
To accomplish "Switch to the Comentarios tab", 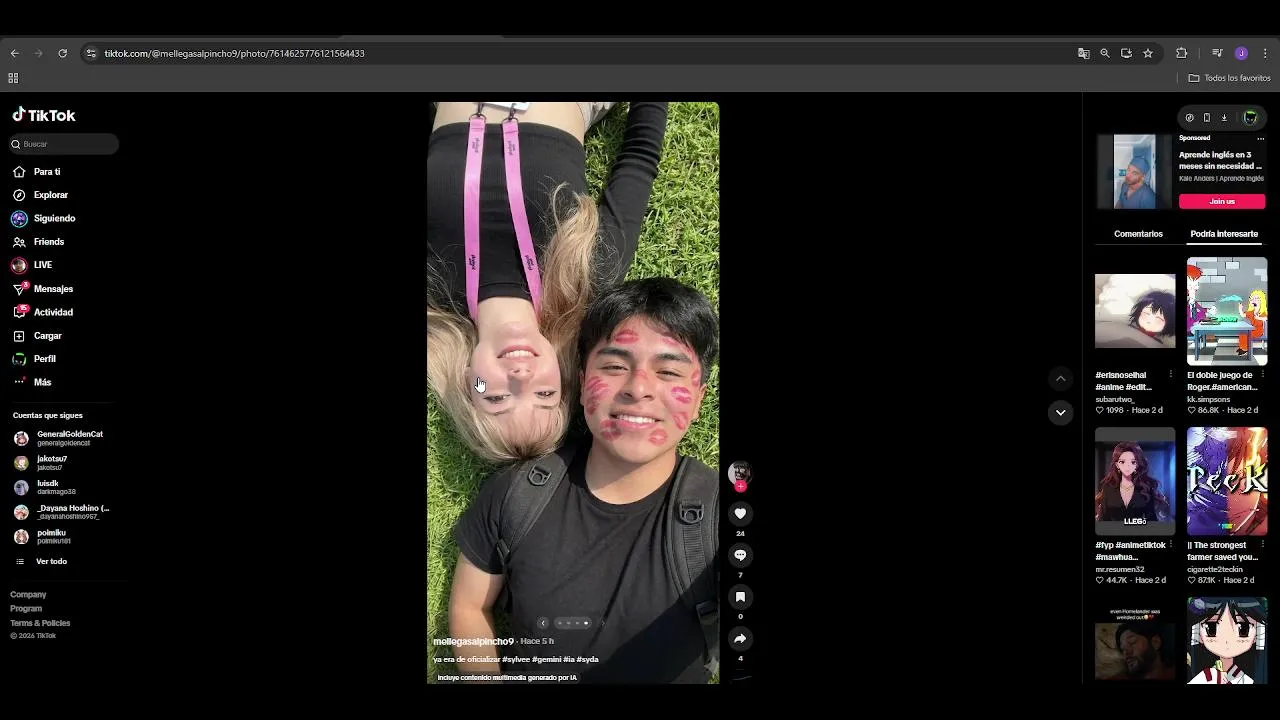I will point(1138,234).
